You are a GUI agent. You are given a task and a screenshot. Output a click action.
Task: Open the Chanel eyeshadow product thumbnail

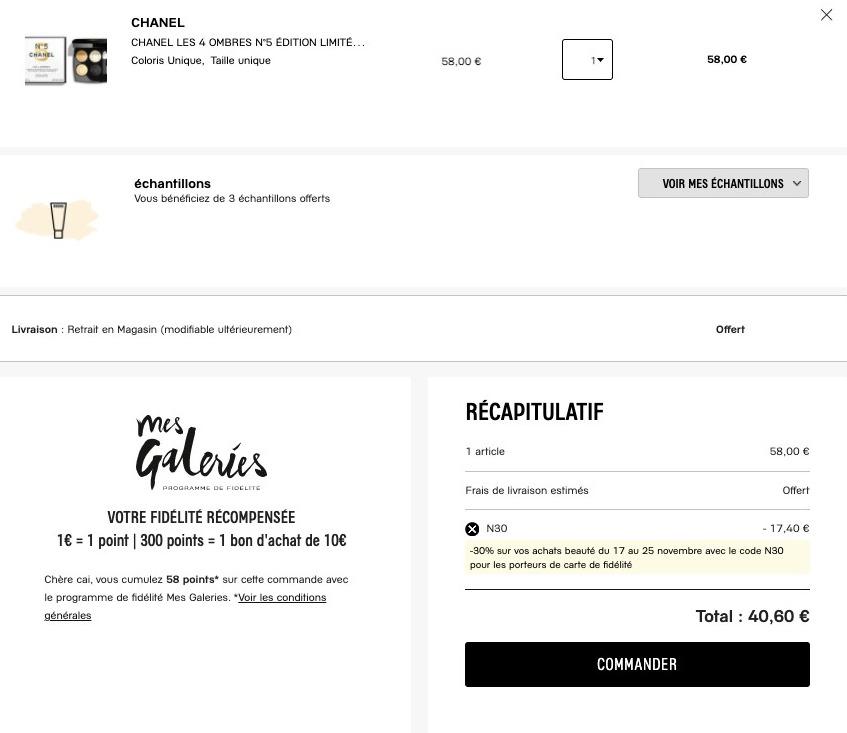click(66, 60)
